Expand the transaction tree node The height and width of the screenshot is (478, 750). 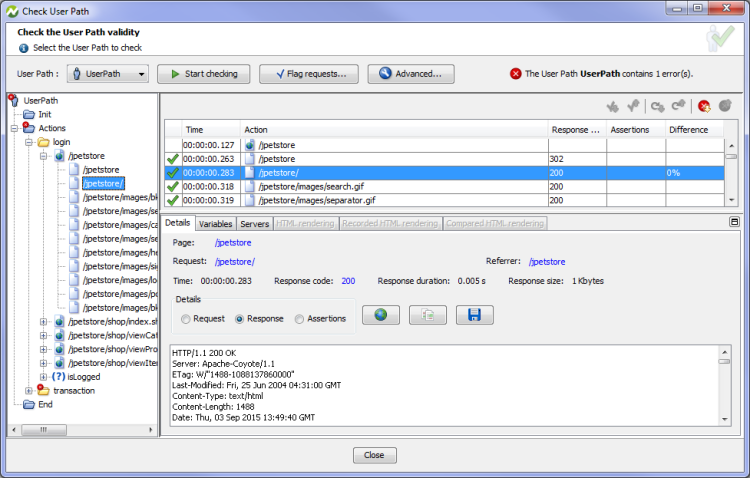pos(29,391)
